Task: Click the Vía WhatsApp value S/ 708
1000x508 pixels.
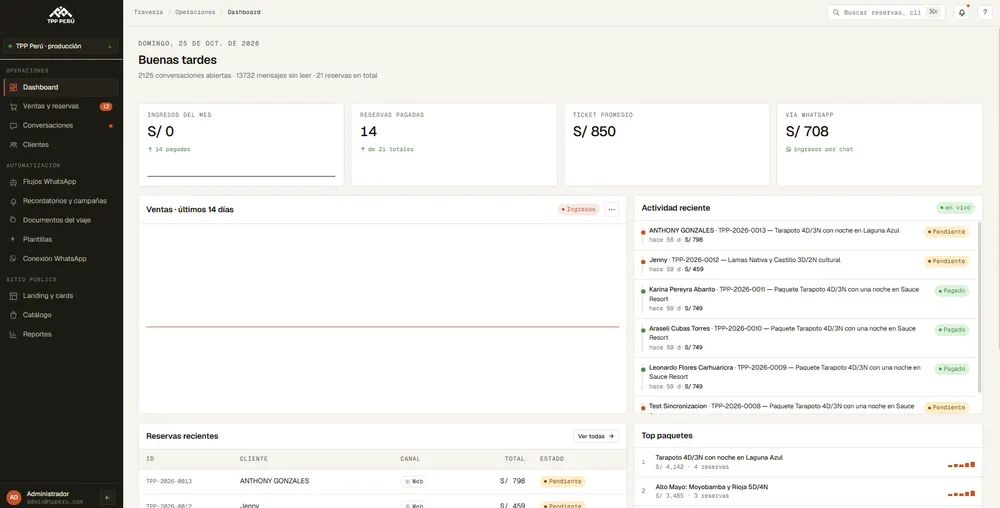Action: tap(807, 131)
